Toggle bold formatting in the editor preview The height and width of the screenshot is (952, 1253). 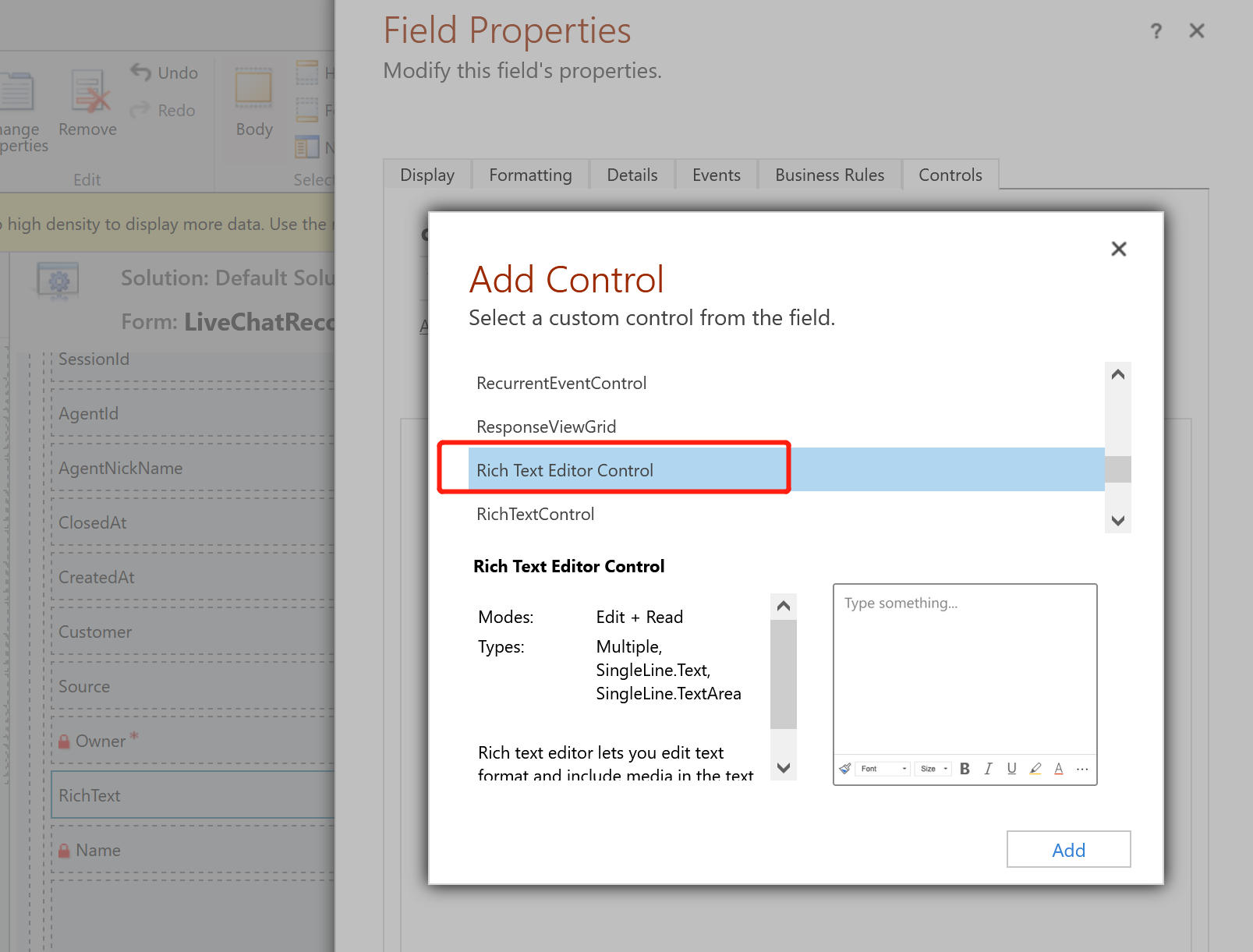(965, 769)
